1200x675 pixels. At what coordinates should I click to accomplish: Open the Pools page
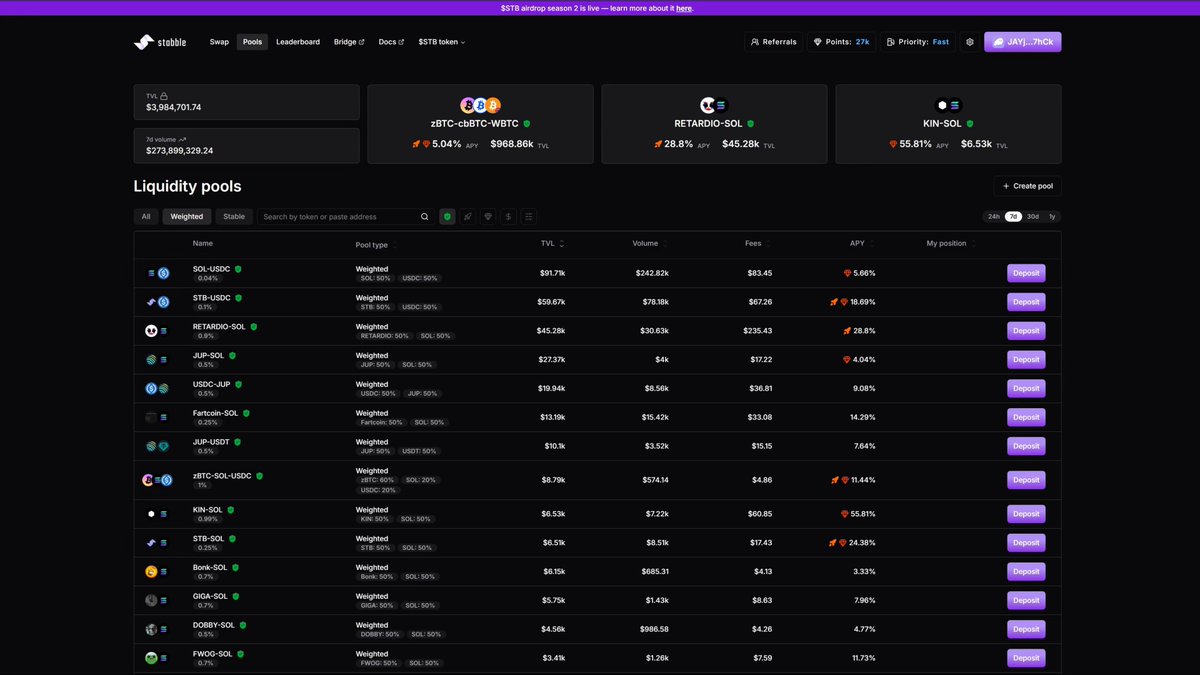click(252, 42)
